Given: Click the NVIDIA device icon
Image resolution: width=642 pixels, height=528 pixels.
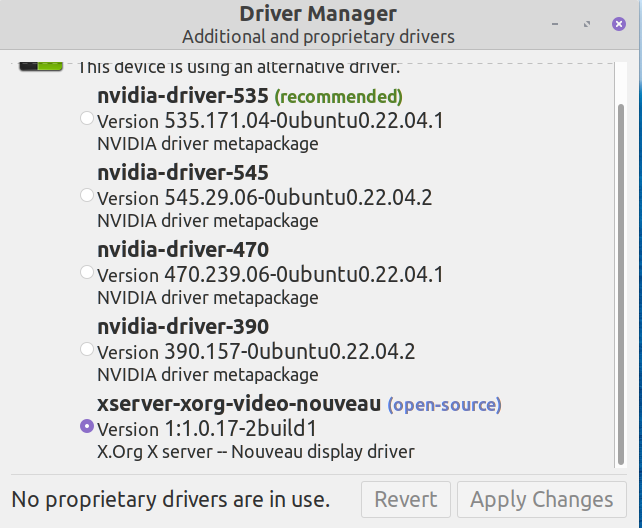Looking at the screenshot, I should 41,64.
